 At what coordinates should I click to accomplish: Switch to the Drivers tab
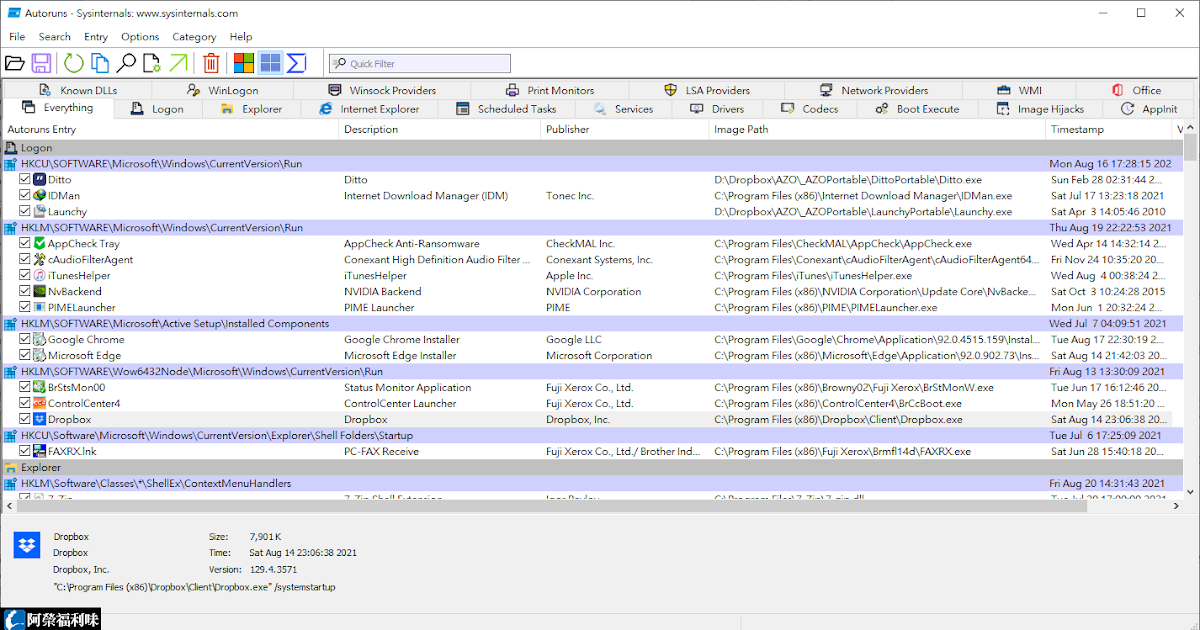717,109
